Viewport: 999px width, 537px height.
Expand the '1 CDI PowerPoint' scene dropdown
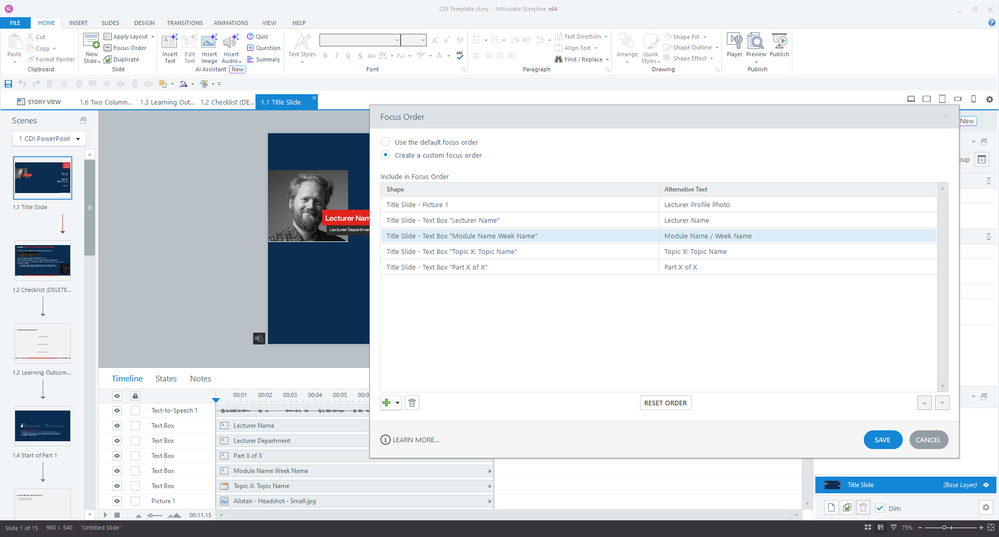point(48,138)
